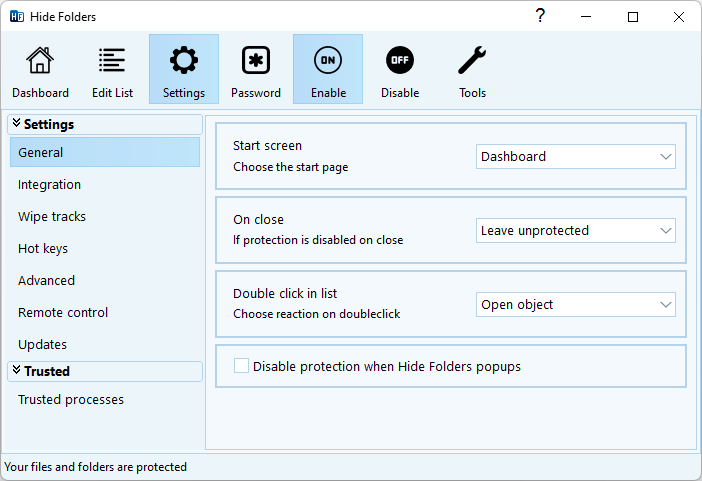
Task: Open the Start screen dropdown
Action: pos(576,156)
